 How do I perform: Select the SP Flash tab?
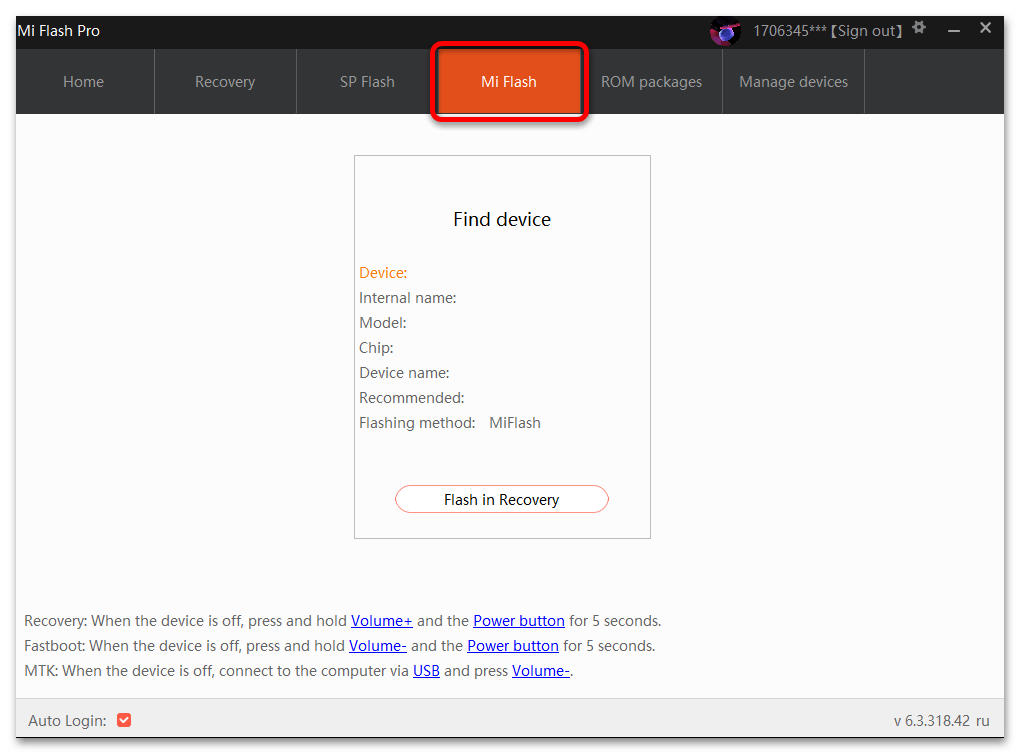(x=367, y=82)
